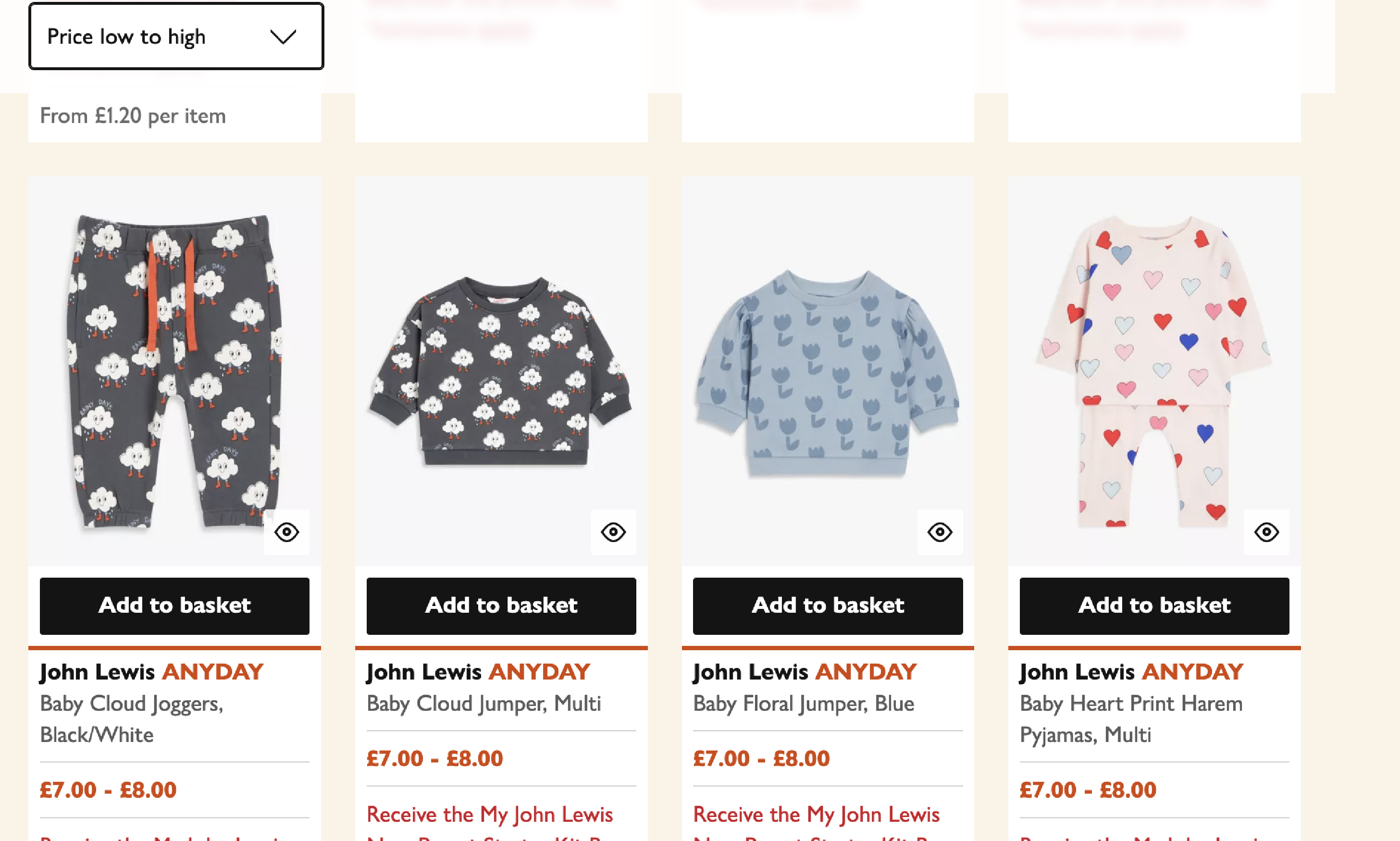Open quick view for Heart Print Pyjamas
This screenshot has height=841, width=1400.
1266,532
